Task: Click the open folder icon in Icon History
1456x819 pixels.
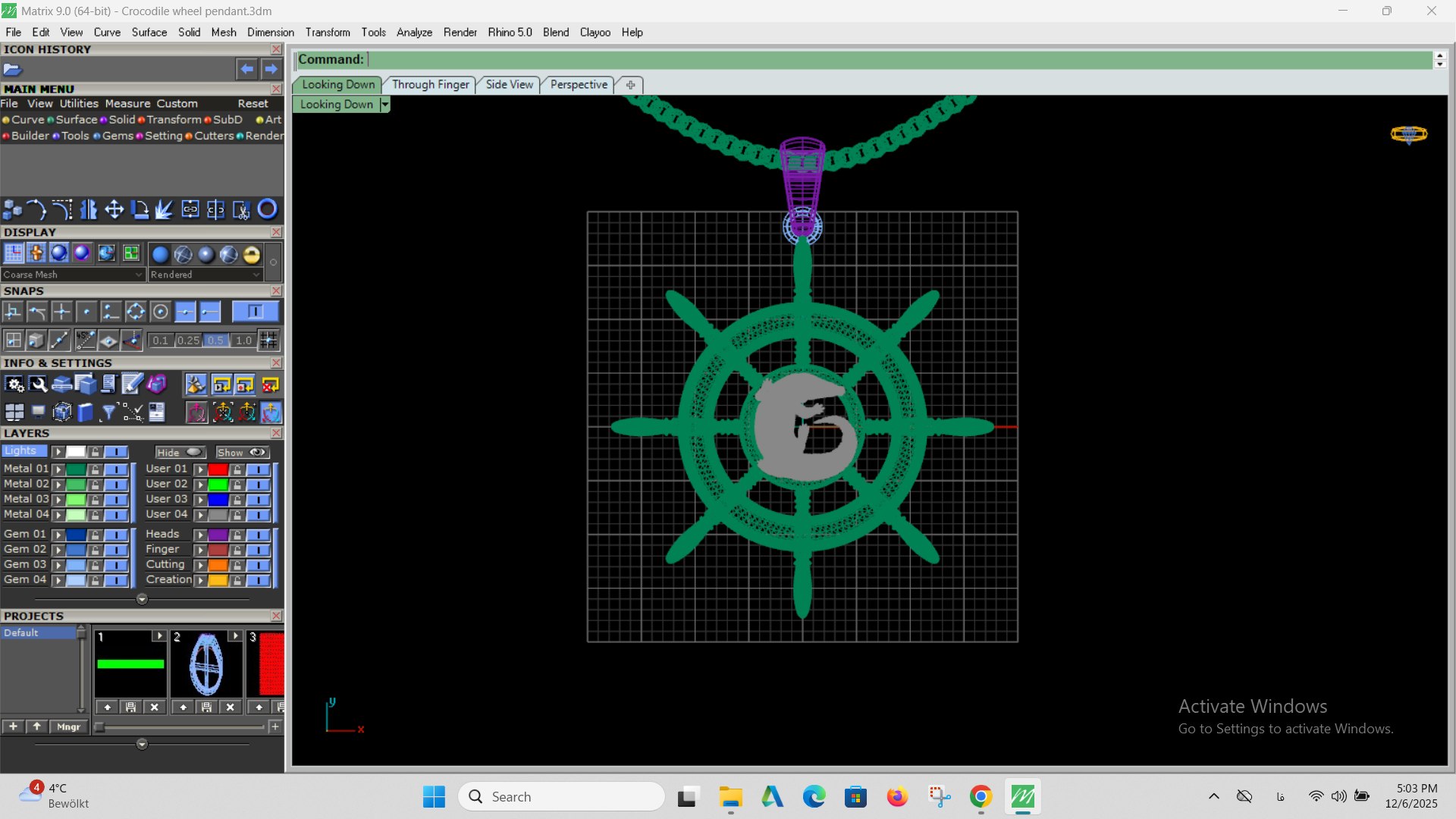Action: 12,70
